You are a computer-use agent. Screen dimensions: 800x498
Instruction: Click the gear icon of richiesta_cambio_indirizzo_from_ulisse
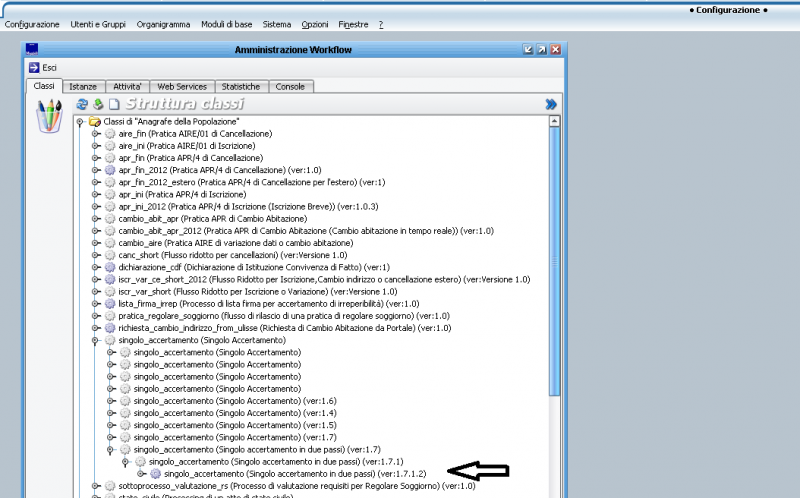click(110, 328)
